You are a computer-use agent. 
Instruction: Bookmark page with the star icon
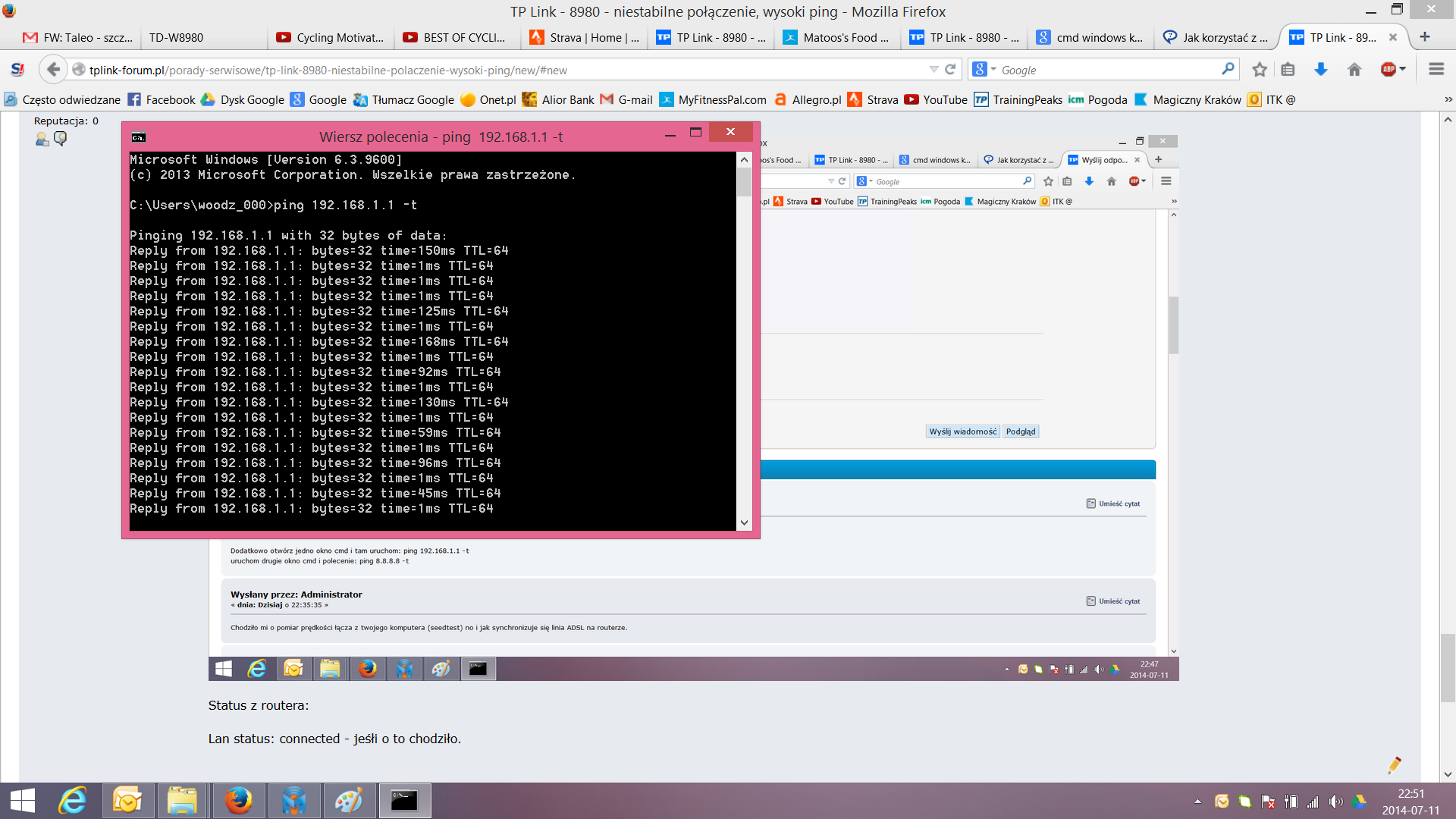[1260, 70]
